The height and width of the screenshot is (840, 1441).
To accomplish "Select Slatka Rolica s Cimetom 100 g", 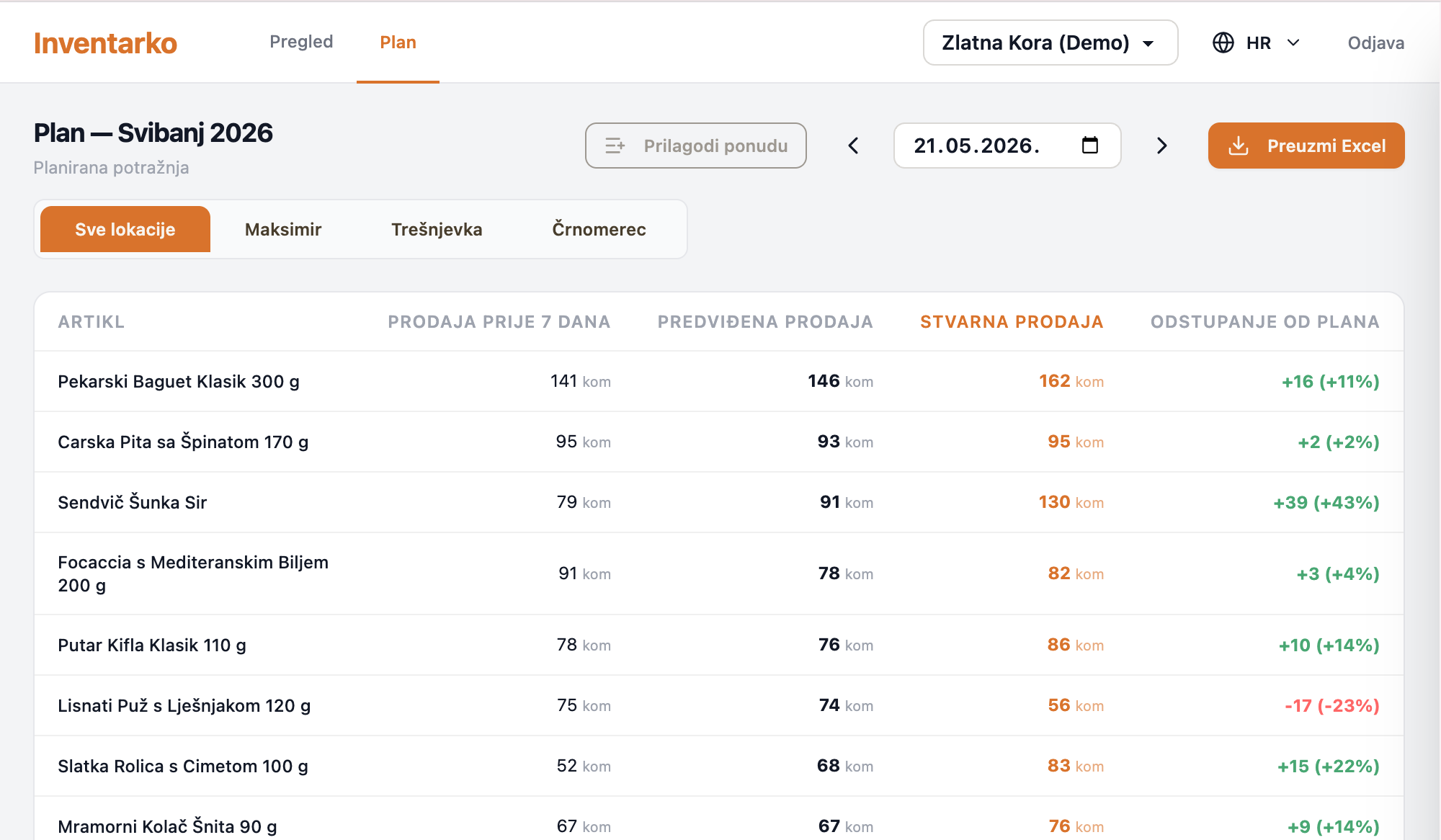I will (x=719, y=766).
